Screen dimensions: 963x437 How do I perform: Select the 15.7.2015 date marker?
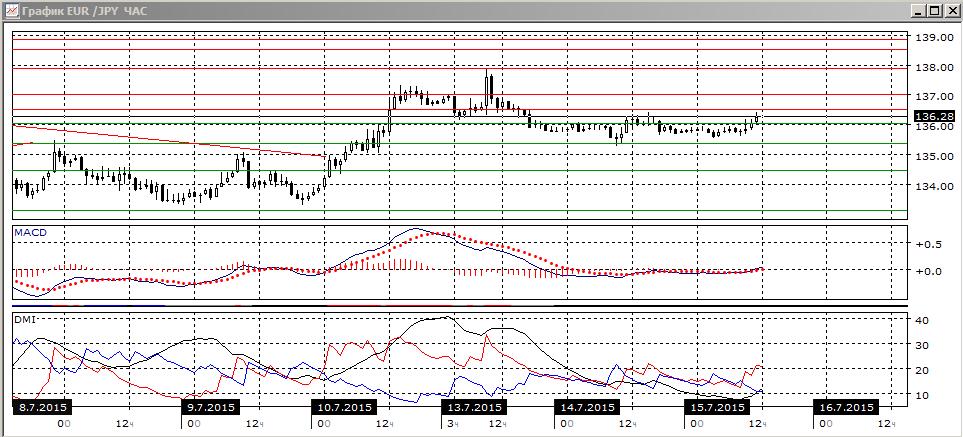tap(715, 407)
